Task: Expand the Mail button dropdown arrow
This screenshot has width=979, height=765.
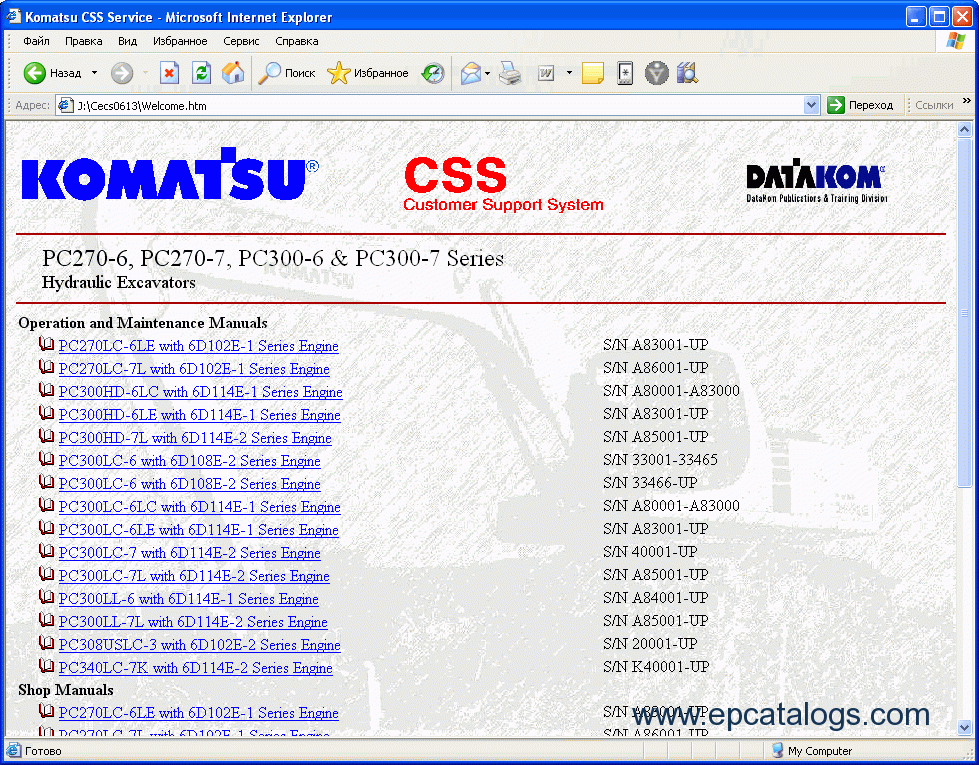Action: pyautogui.click(x=488, y=73)
